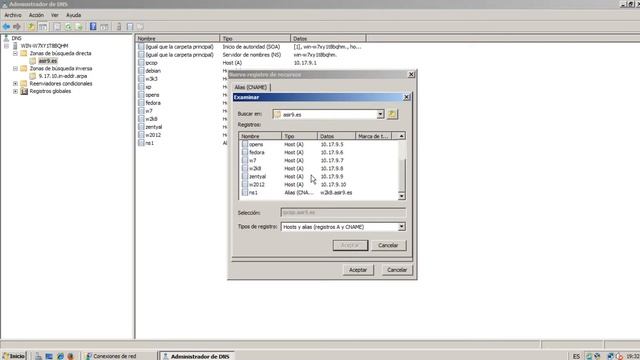
Task: Open the Acción menu
Action: (x=36, y=15)
